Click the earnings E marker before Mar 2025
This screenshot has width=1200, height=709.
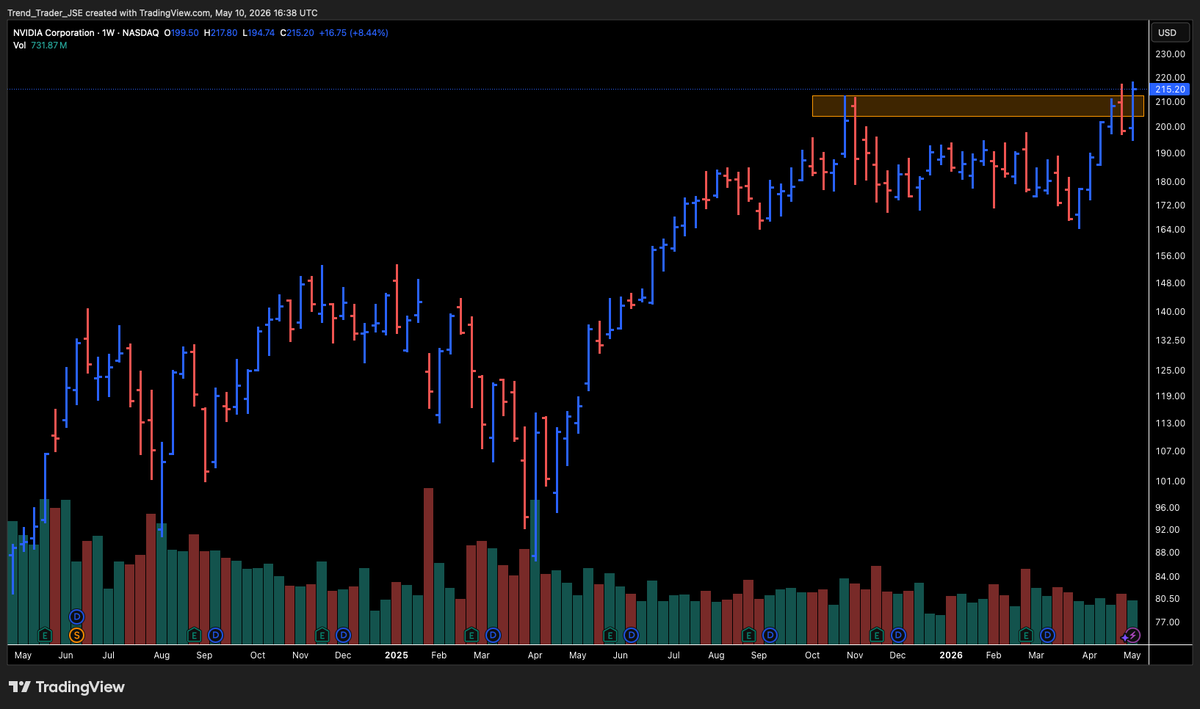point(472,634)
